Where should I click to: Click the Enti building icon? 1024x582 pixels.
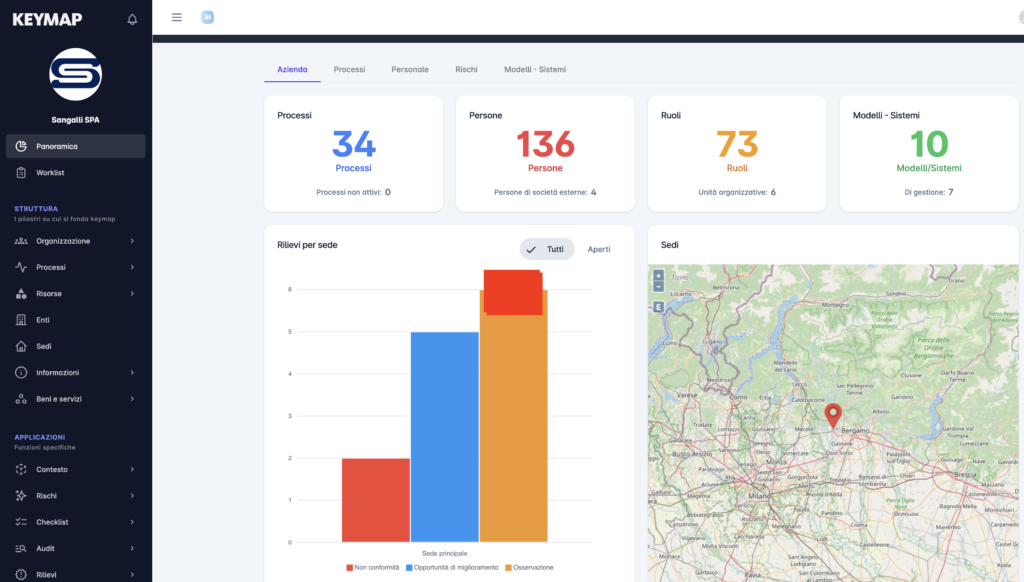pyautogui.click(x=21, y=320)
